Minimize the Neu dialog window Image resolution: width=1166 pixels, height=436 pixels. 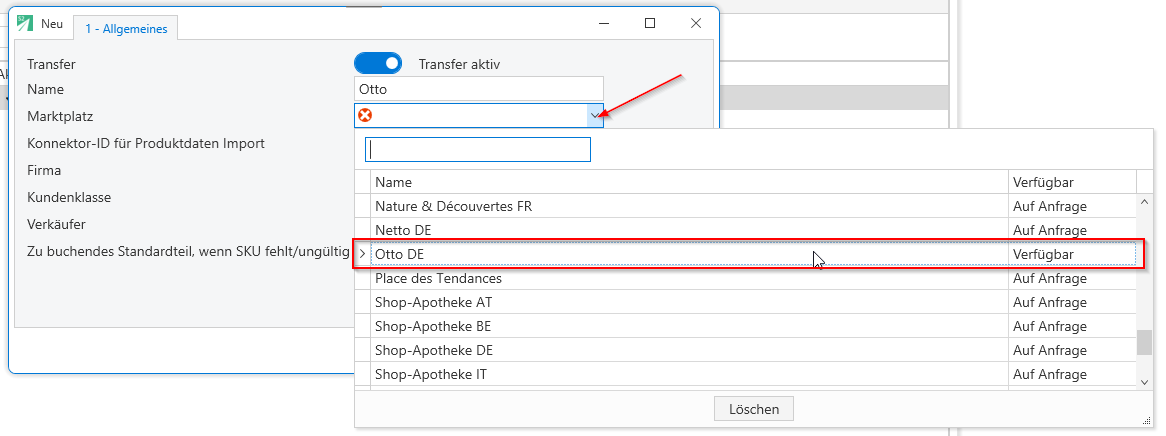604,23
